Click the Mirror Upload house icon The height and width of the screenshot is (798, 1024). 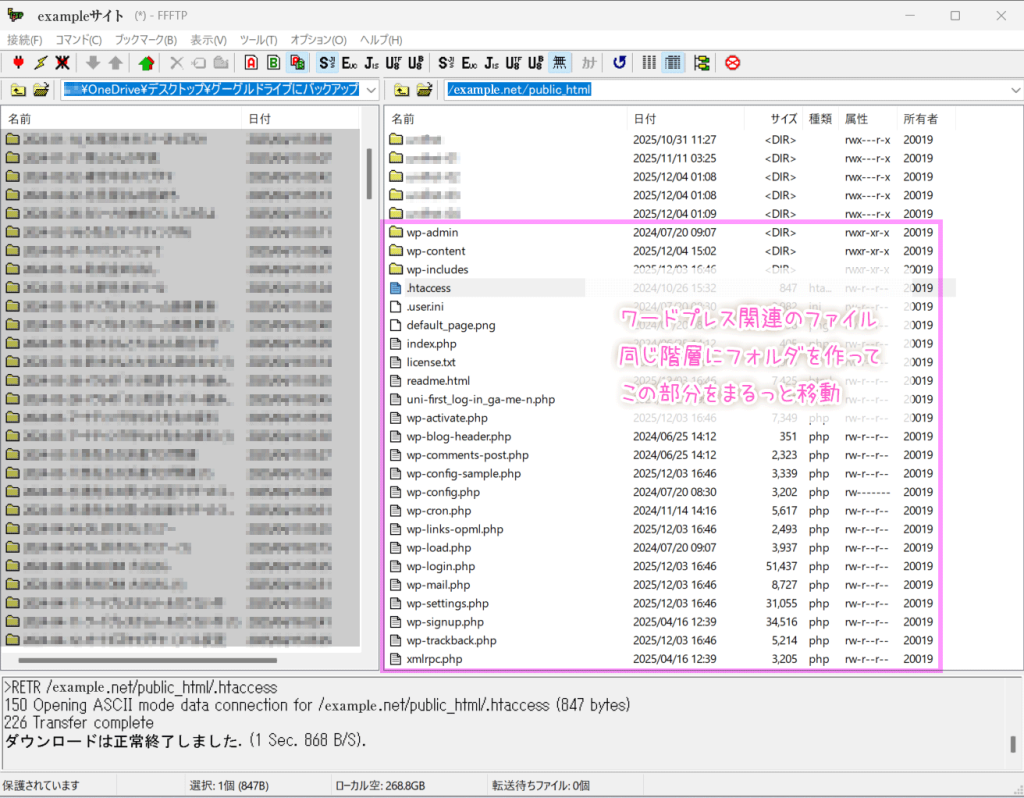click(147, 63)
